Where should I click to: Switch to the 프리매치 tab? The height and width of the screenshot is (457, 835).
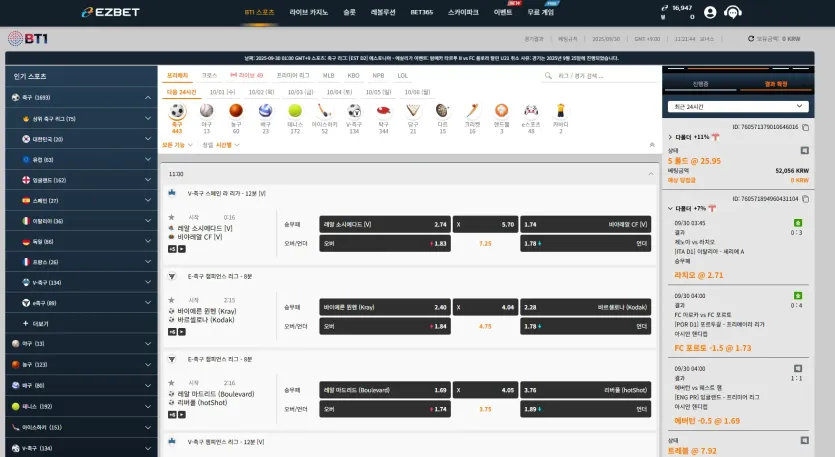click(177, 76)
